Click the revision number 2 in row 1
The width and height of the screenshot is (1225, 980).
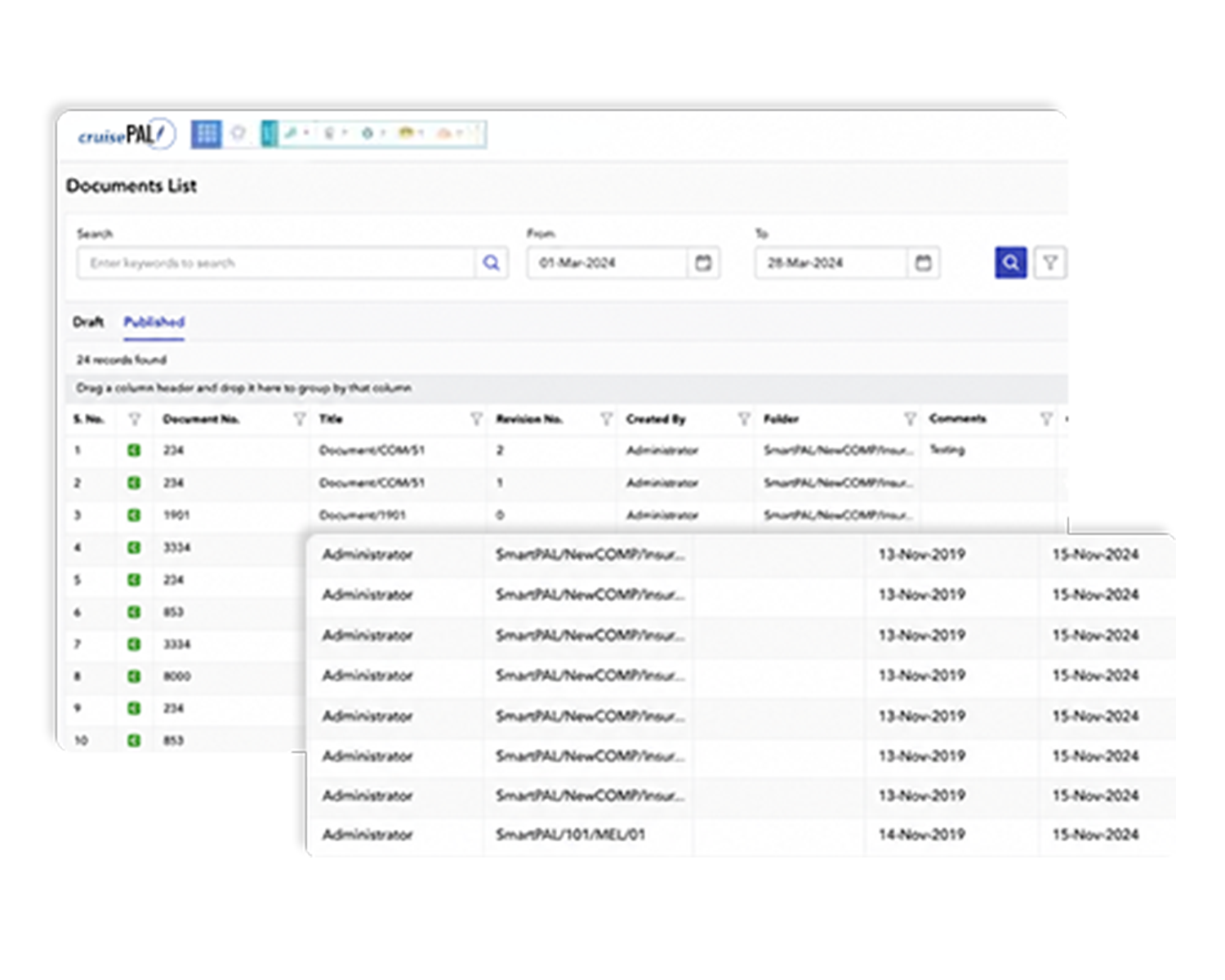pyautogui.click(x=500, y=450)
